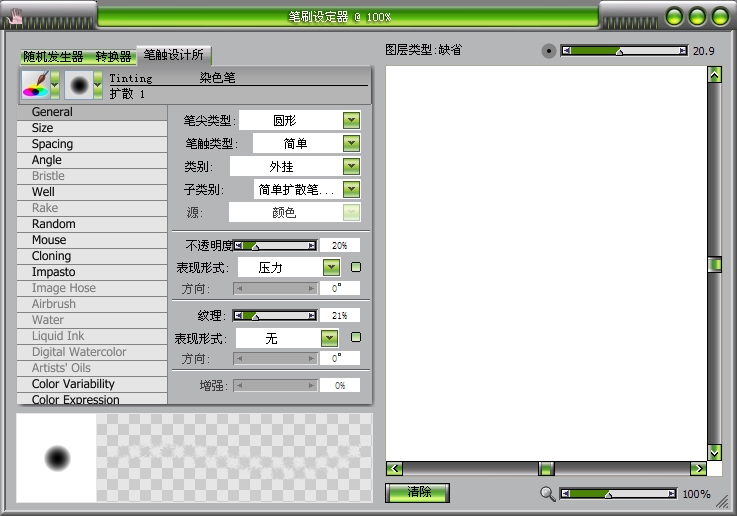Click left arrow of brush size slider
Viewport: 737px width, 516px height.
[566, 51]
